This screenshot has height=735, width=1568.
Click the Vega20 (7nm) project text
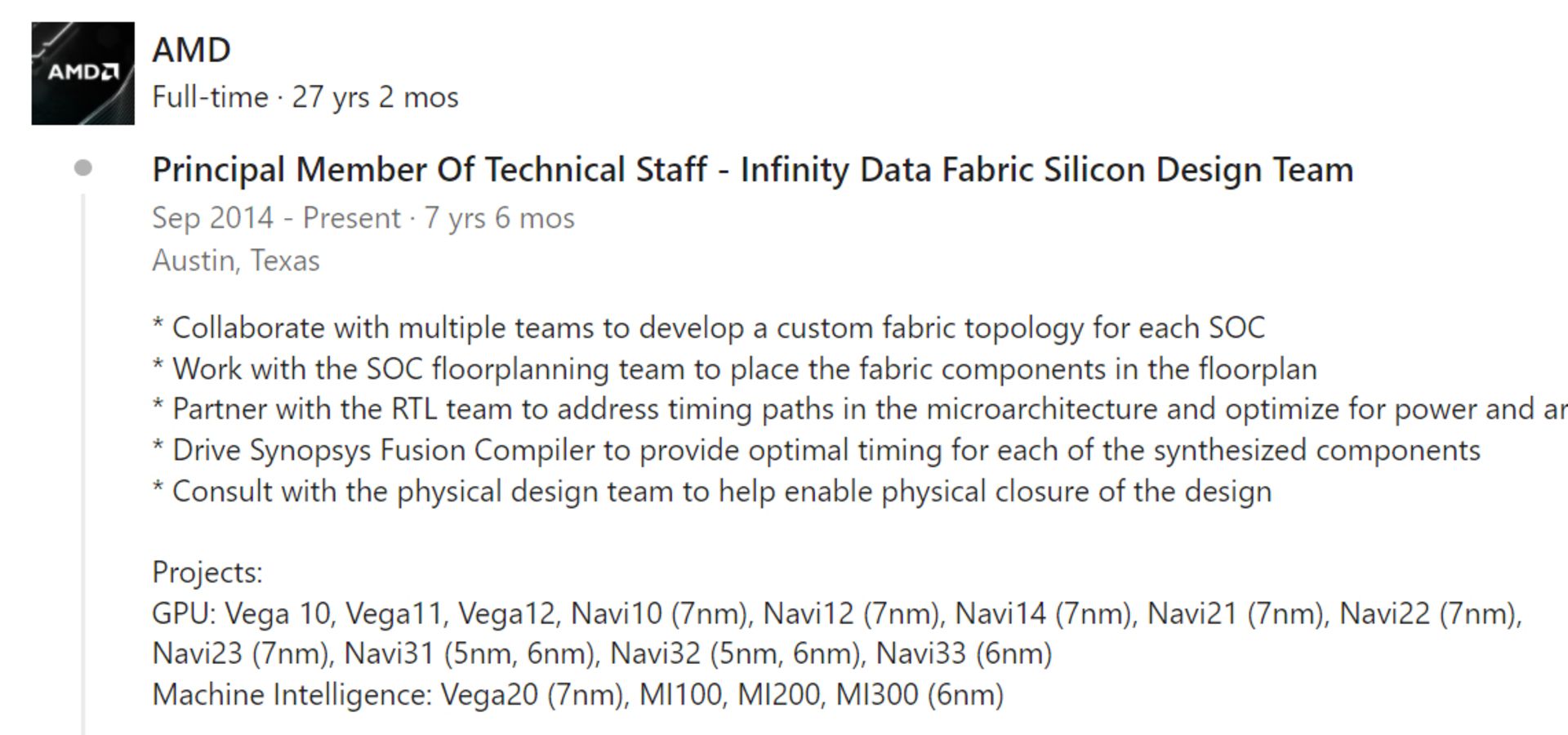pos(533,695)
